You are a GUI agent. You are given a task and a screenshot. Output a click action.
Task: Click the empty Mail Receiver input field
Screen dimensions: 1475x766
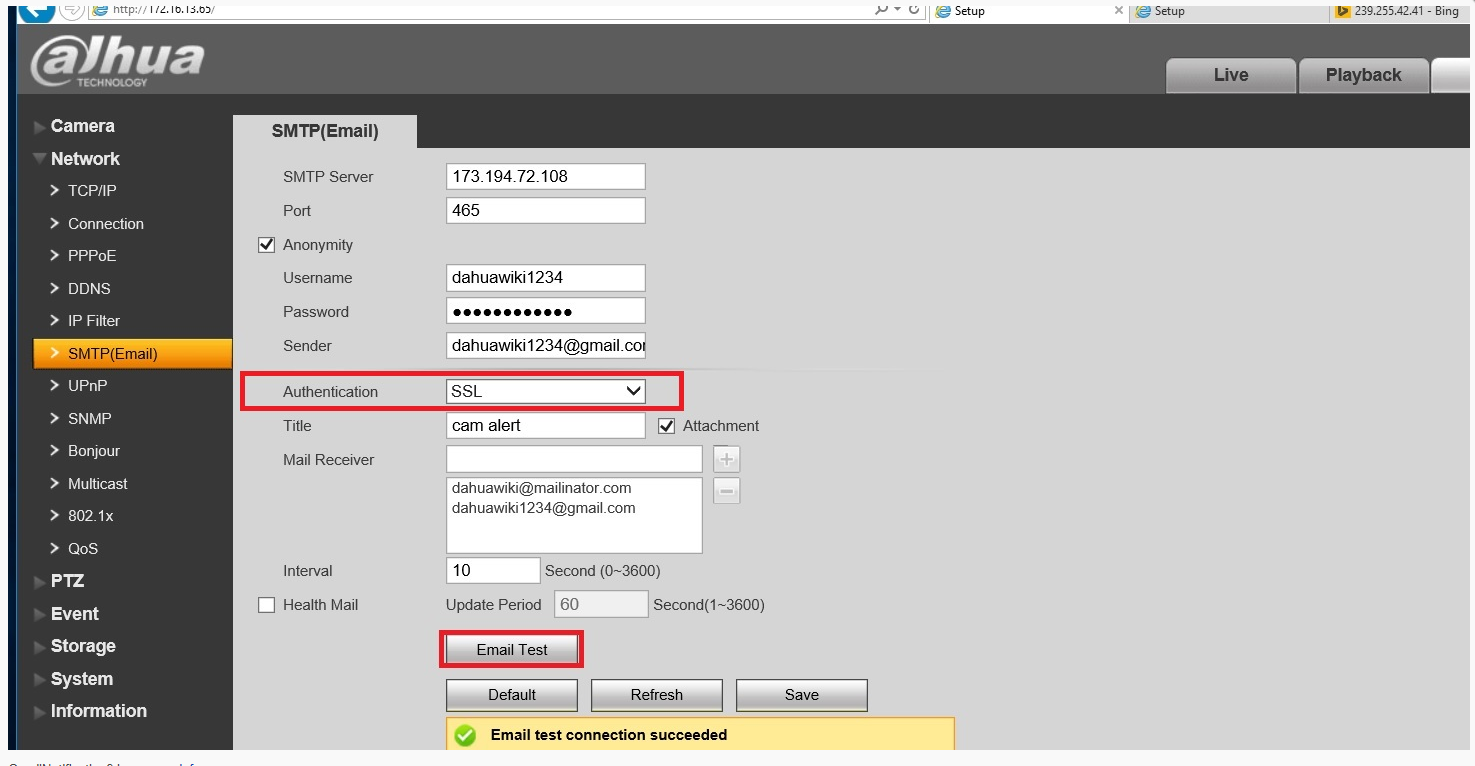tap(574, 459)
